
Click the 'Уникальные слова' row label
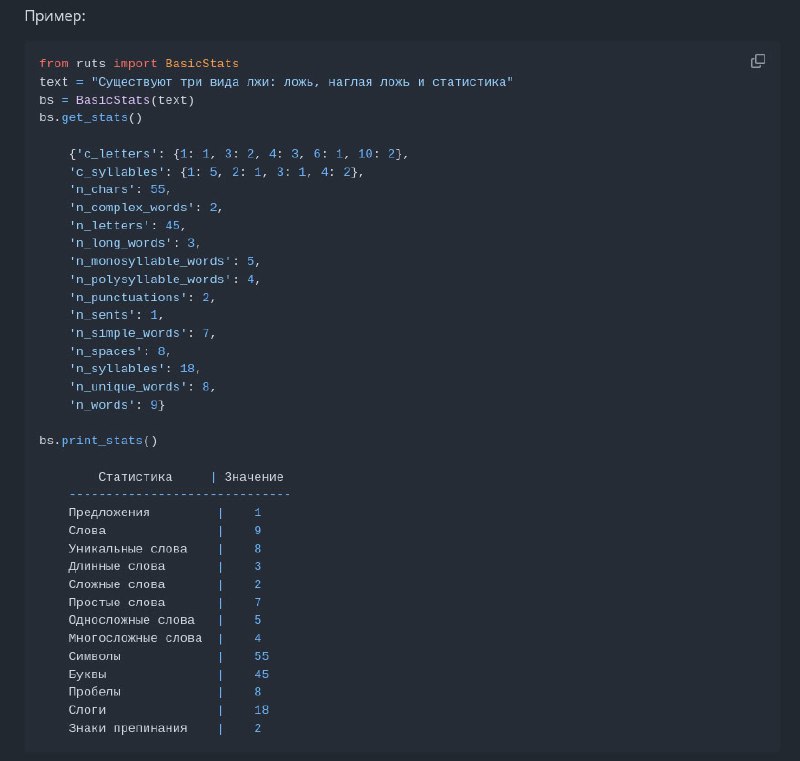point(128,549)
